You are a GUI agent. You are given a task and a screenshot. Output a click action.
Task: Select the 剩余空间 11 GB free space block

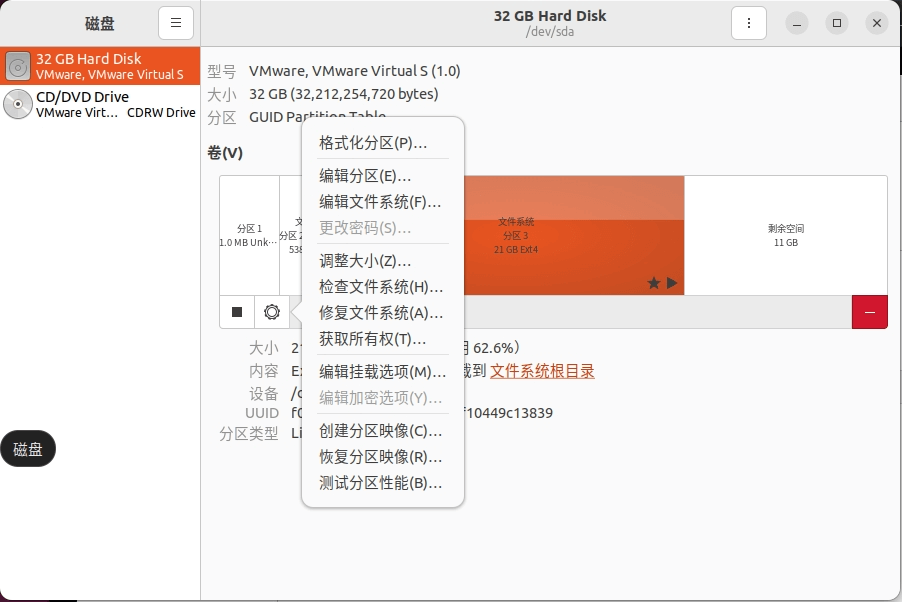click(785, 235)
